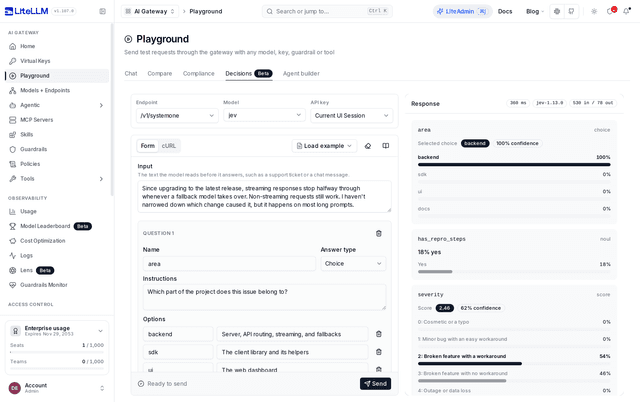Click the LiteLLM logo
Image resolution: width=640 pixels, height=402 pixels.
point(27,11)
